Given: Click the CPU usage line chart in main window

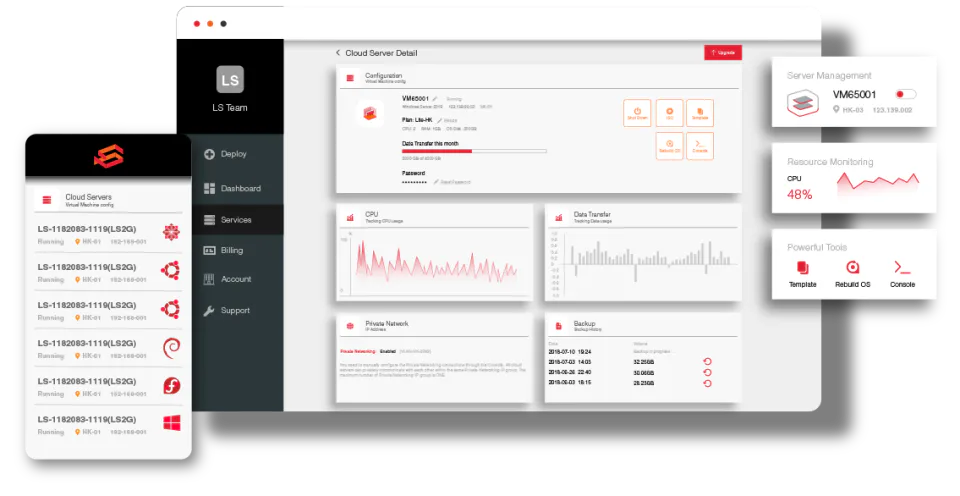Looking at the screenshot, I should (436, 263).
